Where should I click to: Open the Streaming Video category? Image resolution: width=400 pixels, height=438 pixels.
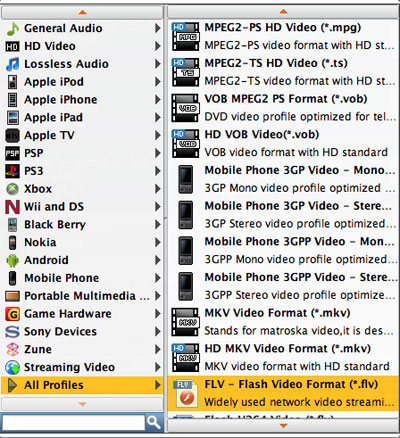coord(82,367)
